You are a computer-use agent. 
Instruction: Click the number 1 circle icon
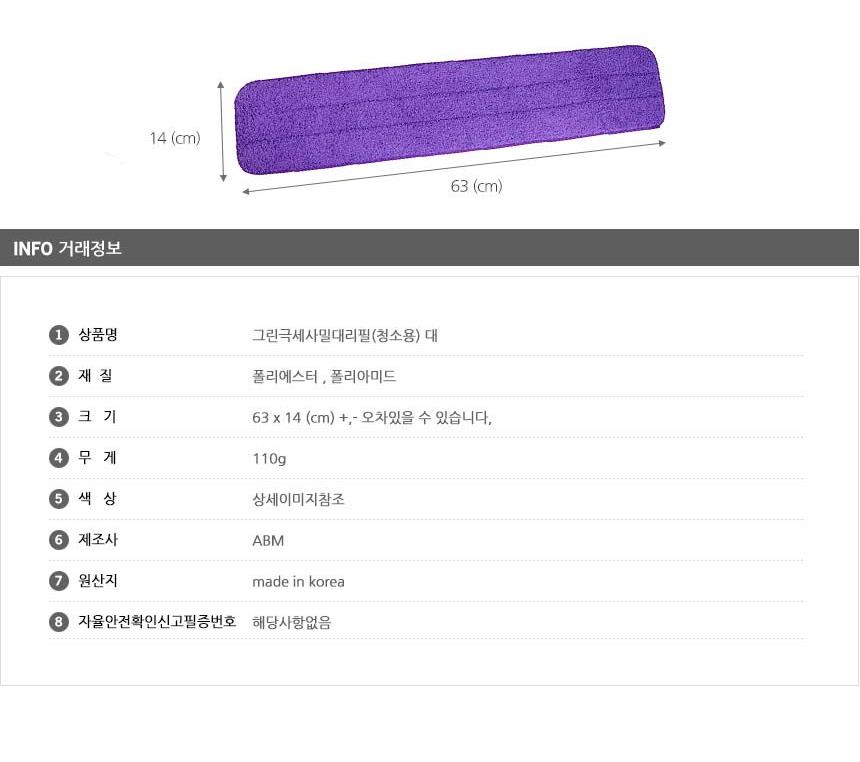[58, 335]
